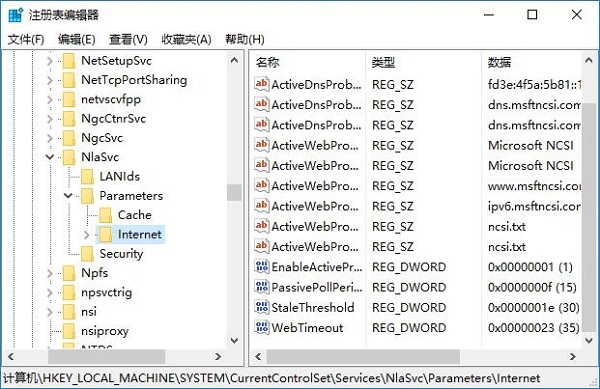Click values pane horizontal scrollbar right arrow

click(572, 356)
